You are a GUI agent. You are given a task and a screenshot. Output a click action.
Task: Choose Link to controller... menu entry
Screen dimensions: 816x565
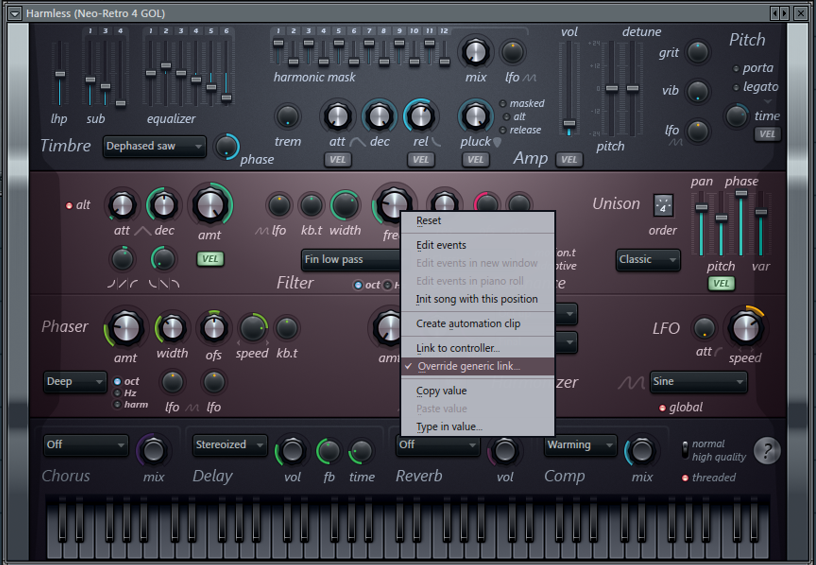tap(478, 348)
